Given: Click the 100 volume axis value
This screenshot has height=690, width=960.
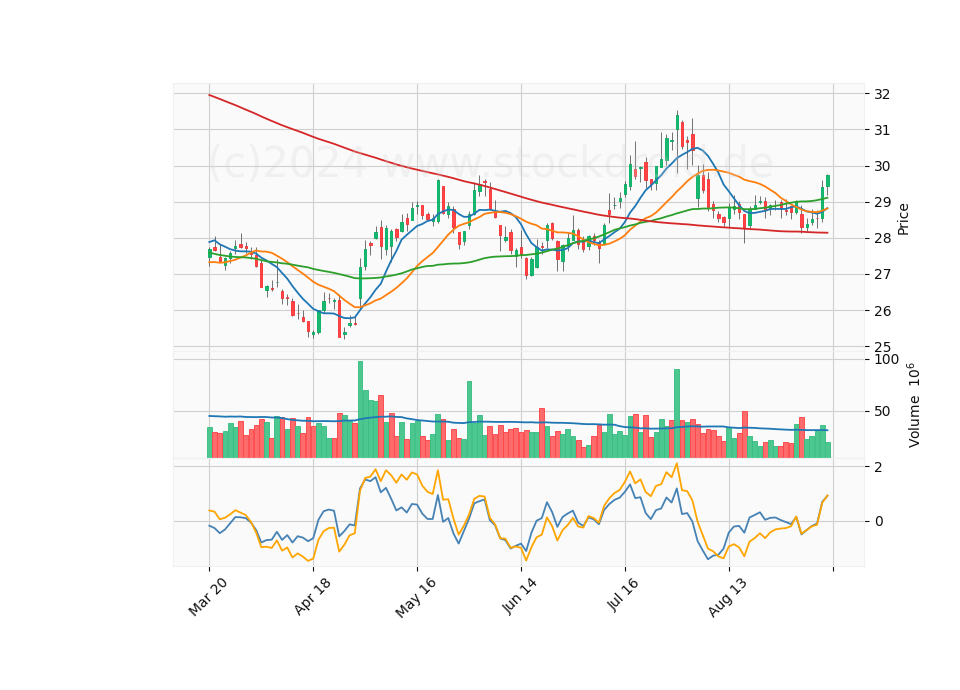Looking at the screenshot, I should click(887, 359).
